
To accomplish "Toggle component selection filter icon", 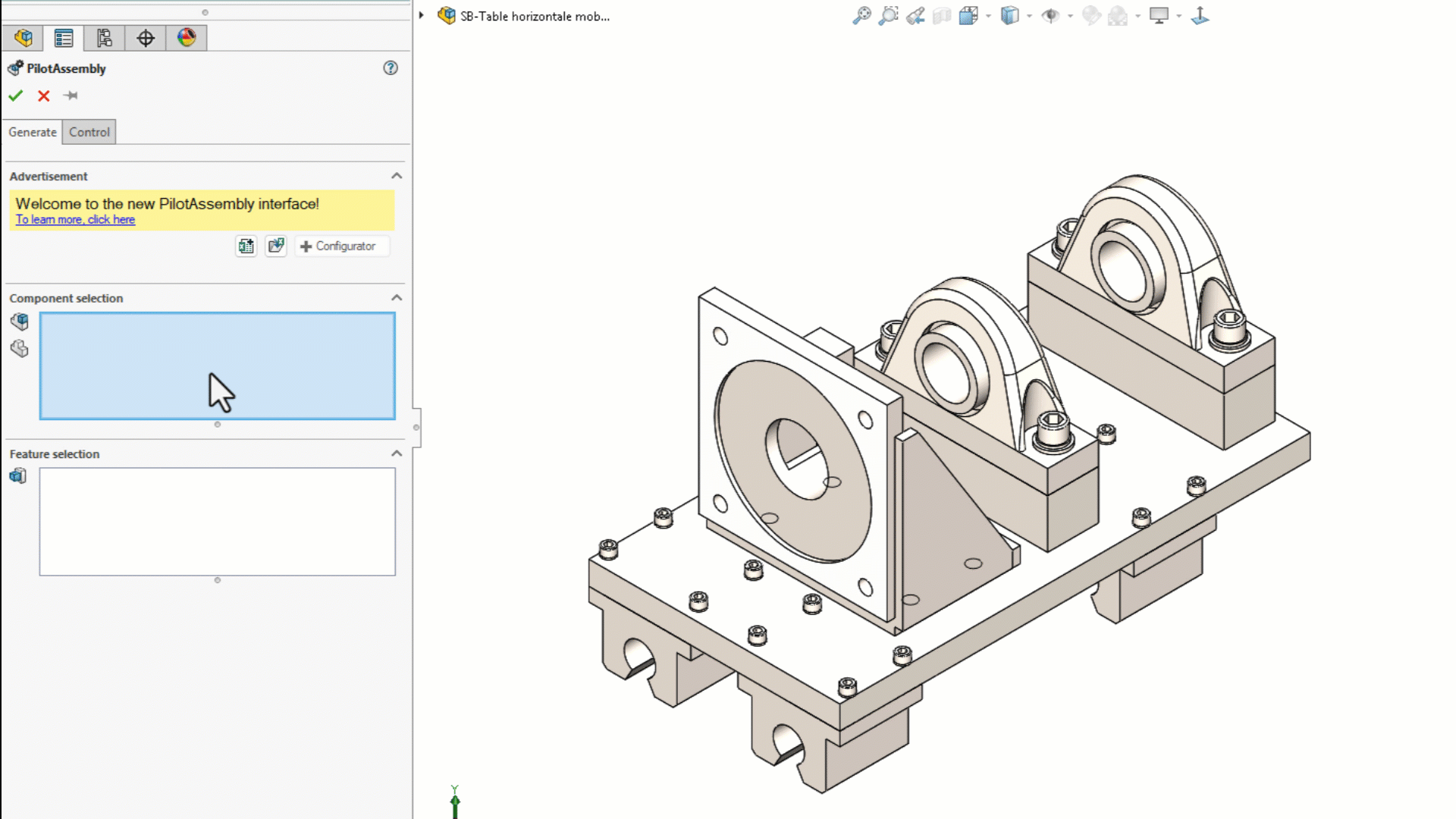I will 20,322.
